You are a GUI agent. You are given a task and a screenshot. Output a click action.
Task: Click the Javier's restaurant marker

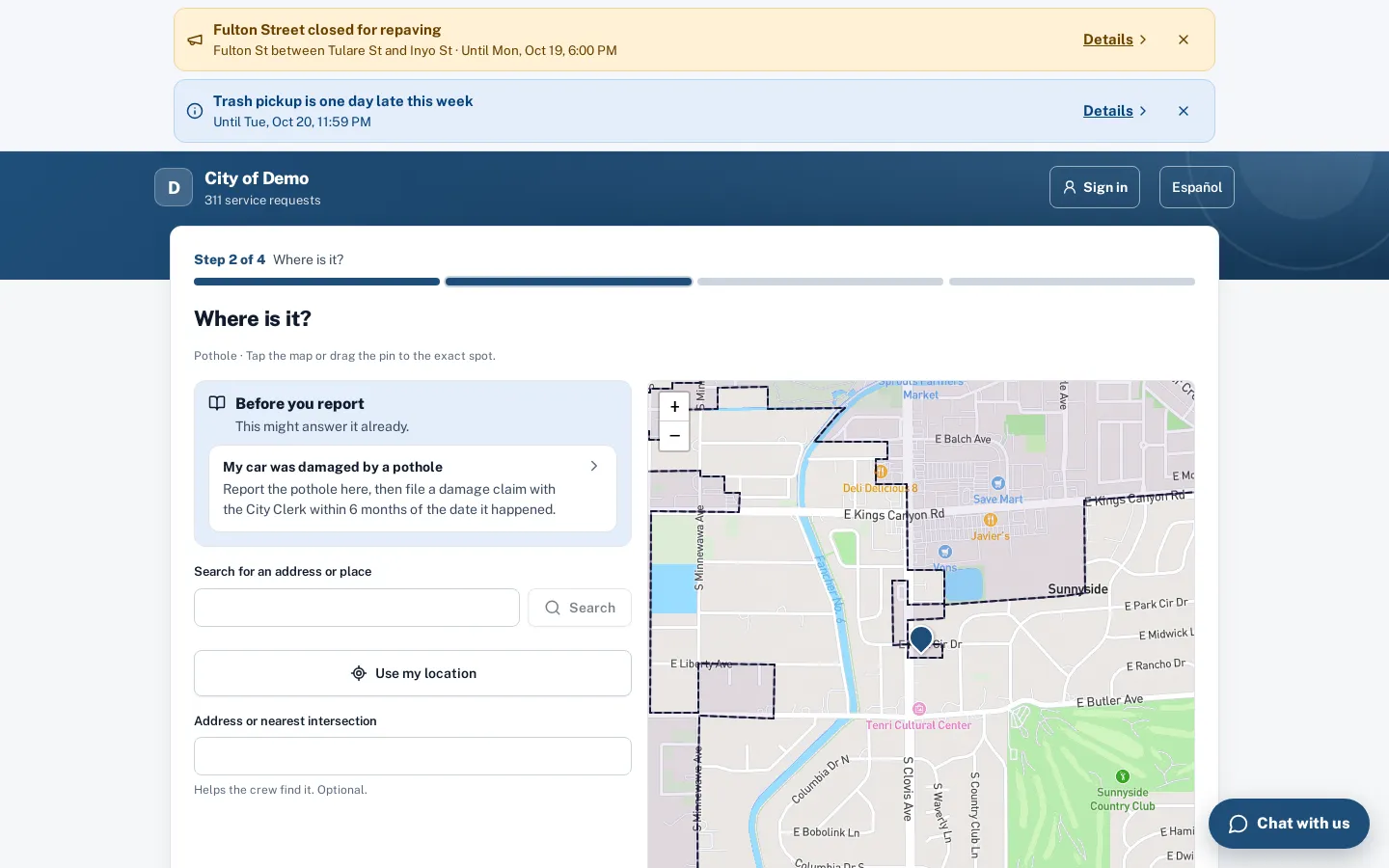click(x=990, y=520)
